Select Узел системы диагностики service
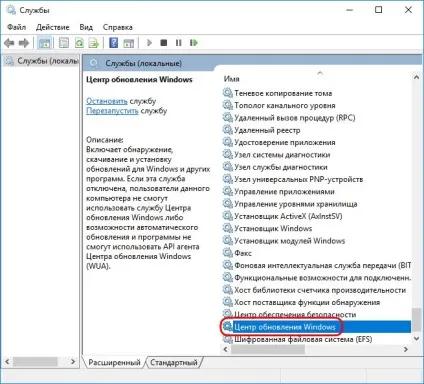 click(282, 155)
